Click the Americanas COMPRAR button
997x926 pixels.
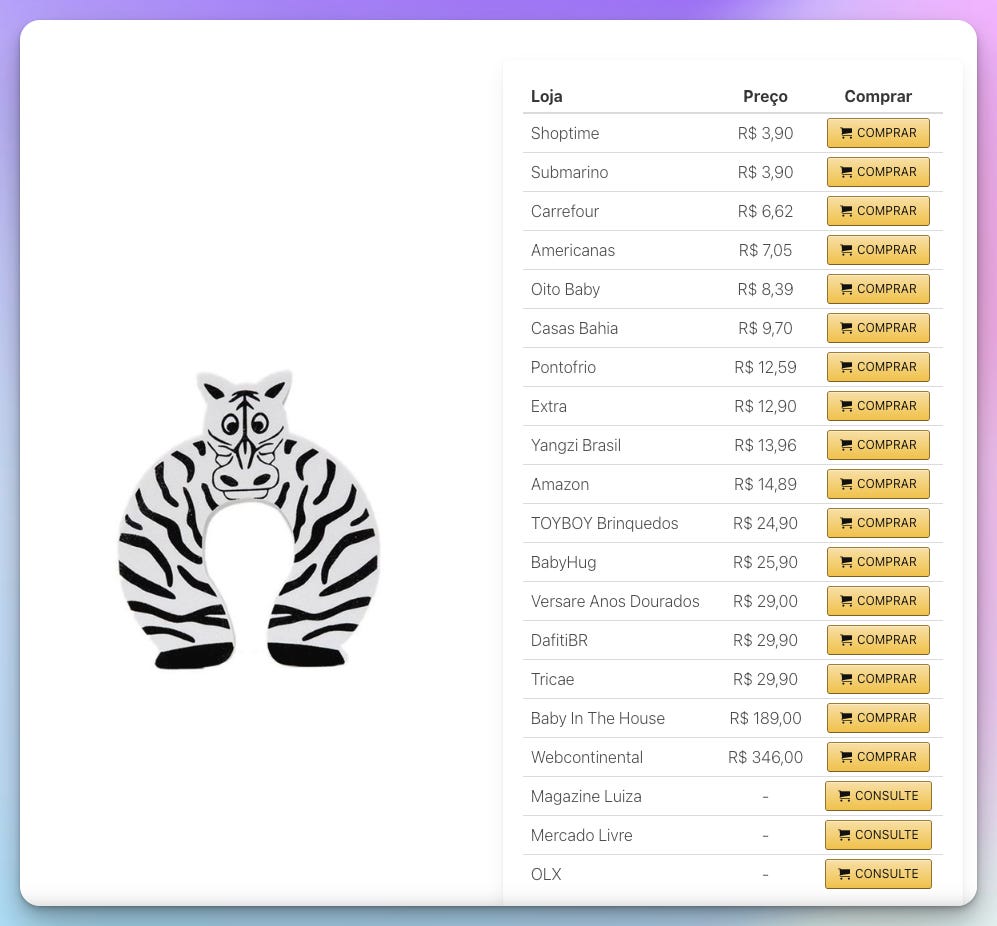(878, 250)
